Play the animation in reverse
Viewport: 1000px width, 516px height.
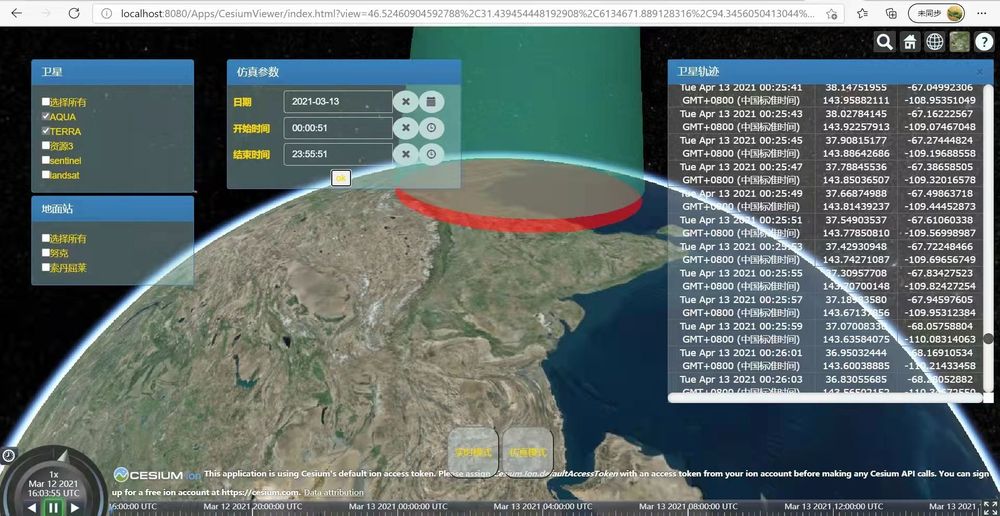[x=32, y=508]
